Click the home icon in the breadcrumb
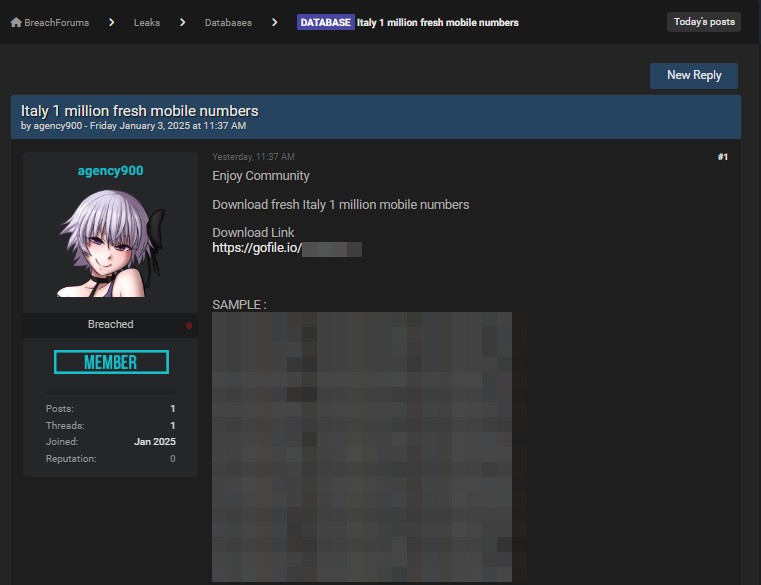This screenshot has height=585, width=761. coord(16,22)
